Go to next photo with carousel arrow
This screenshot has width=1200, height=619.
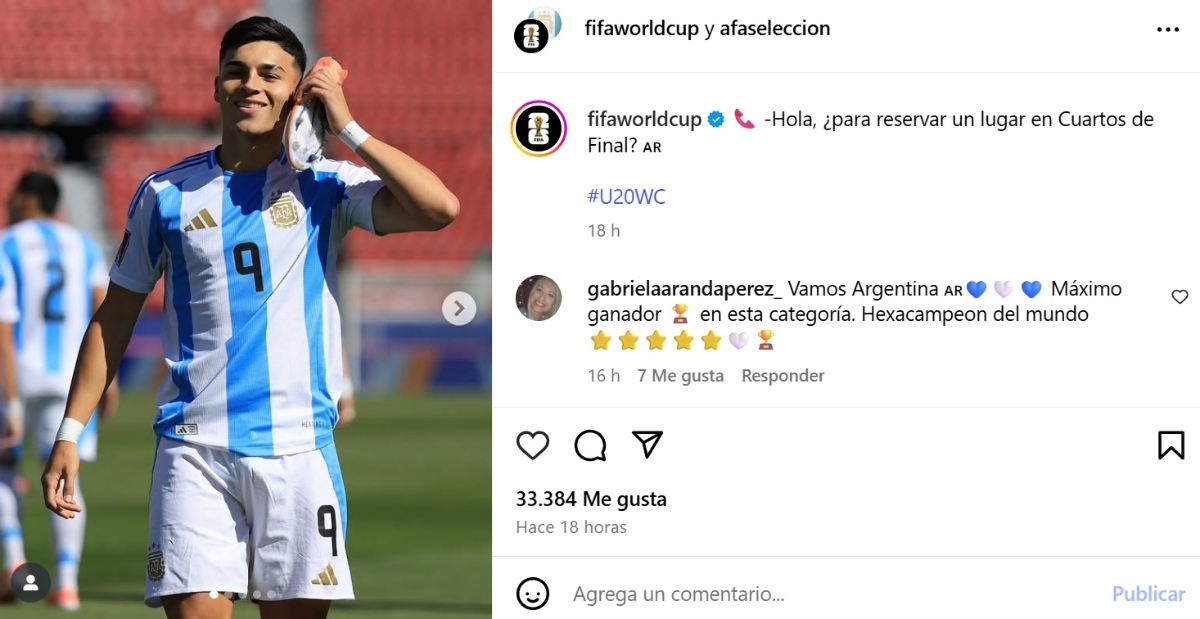point(459,308)
